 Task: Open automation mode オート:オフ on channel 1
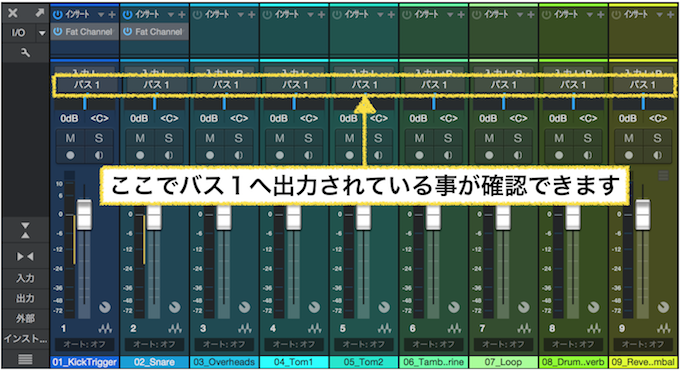85,344
